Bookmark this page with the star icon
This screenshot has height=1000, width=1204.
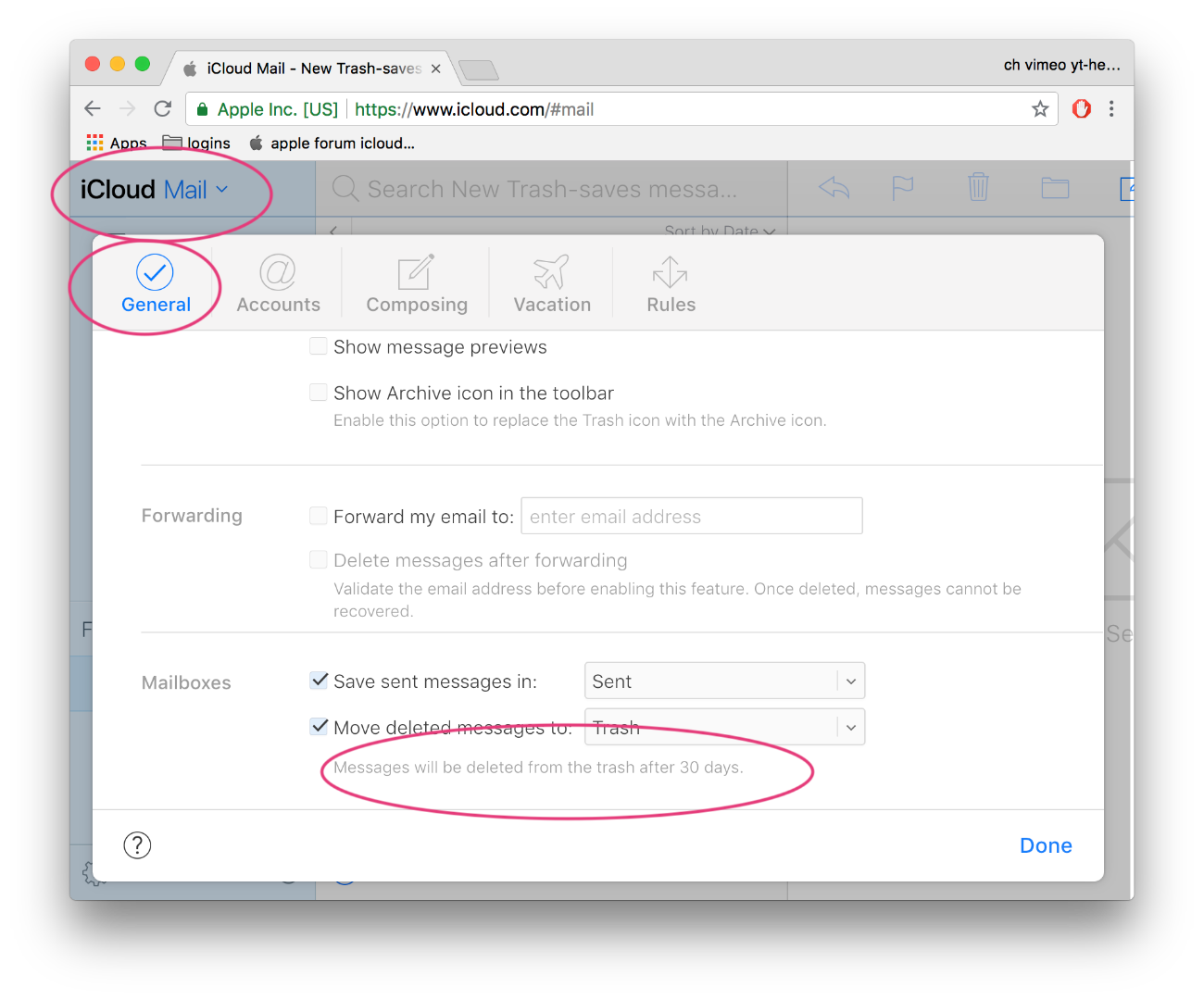[1040, 109]
